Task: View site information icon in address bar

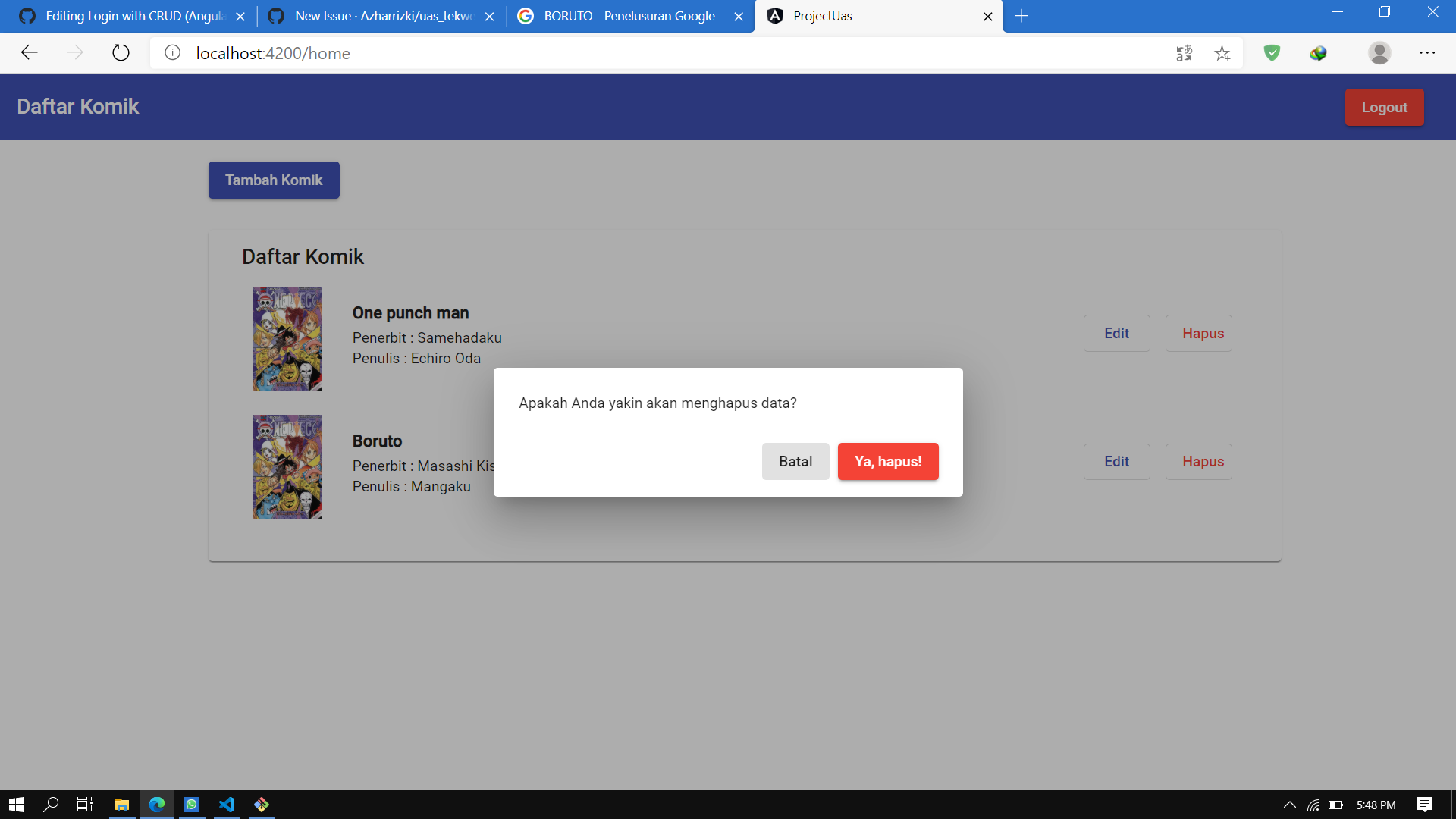Action: pyautogui.click(x=173, y=52)
